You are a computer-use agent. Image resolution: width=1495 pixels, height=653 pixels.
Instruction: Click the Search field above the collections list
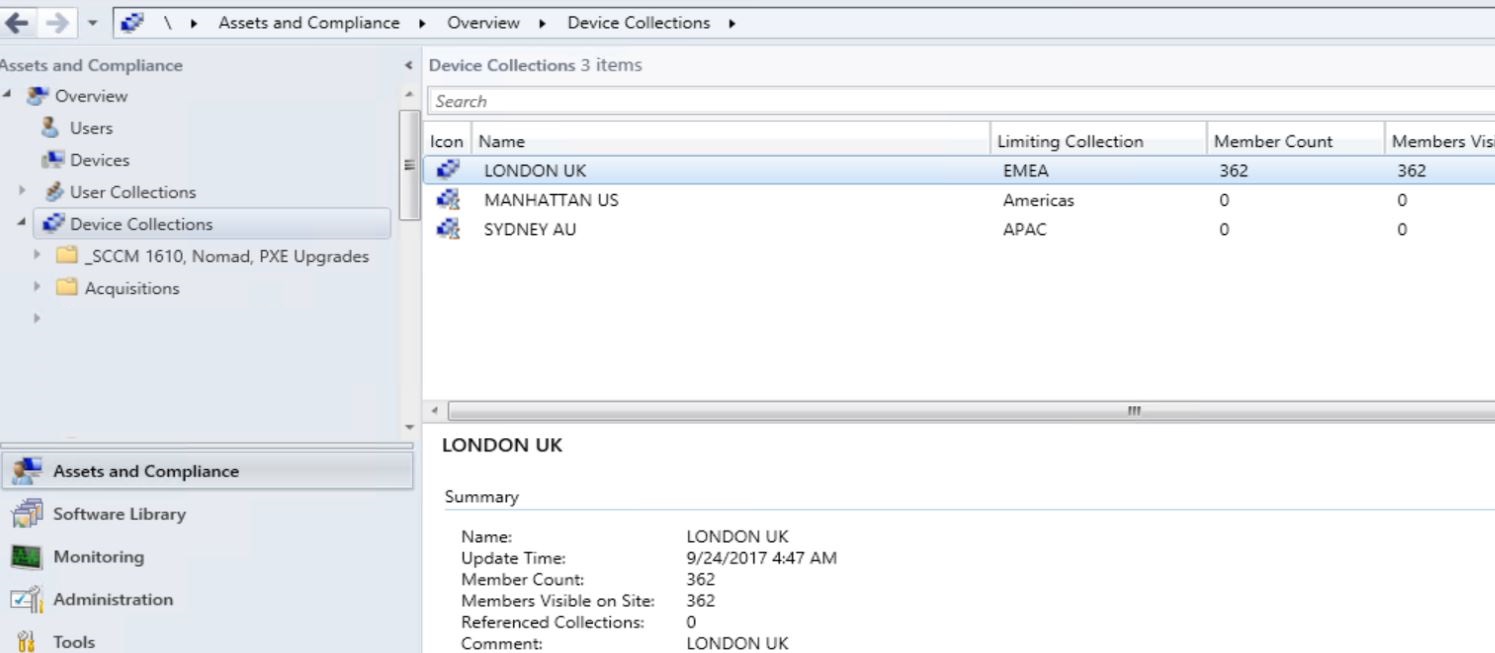700,101
